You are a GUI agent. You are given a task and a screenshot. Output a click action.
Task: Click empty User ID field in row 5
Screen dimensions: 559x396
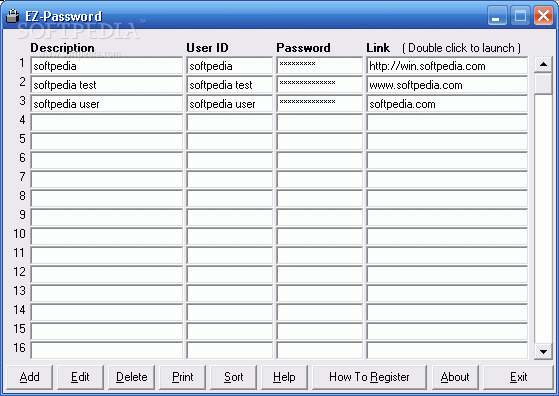(x=230, y=142)
